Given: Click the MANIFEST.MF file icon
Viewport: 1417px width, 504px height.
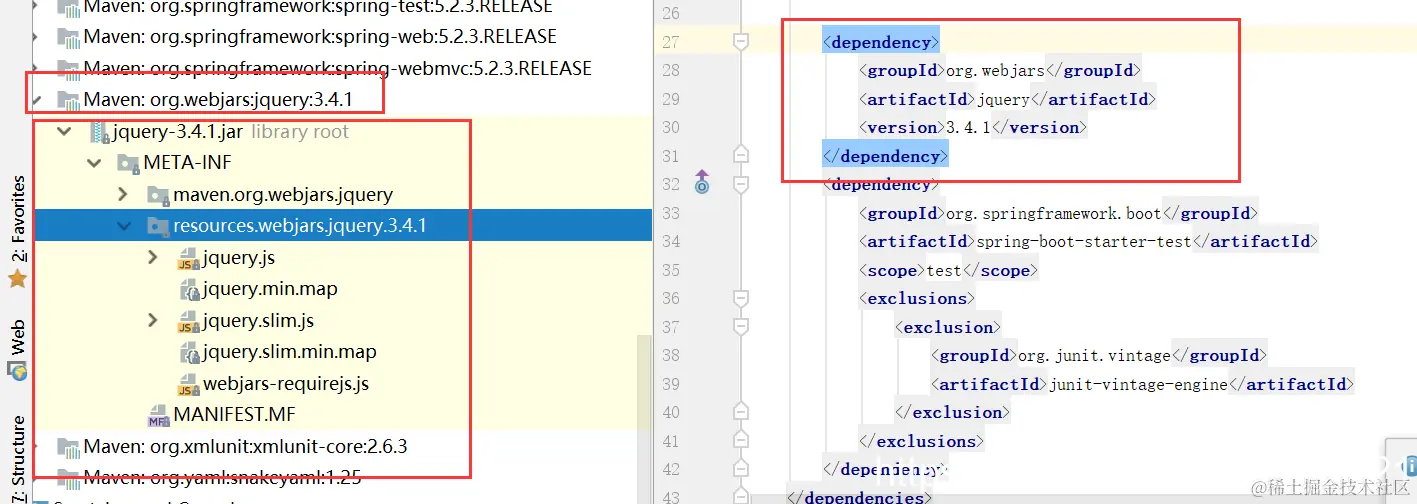Looking at the screenshot, I should pyautogui.click(x=158, y=414).
